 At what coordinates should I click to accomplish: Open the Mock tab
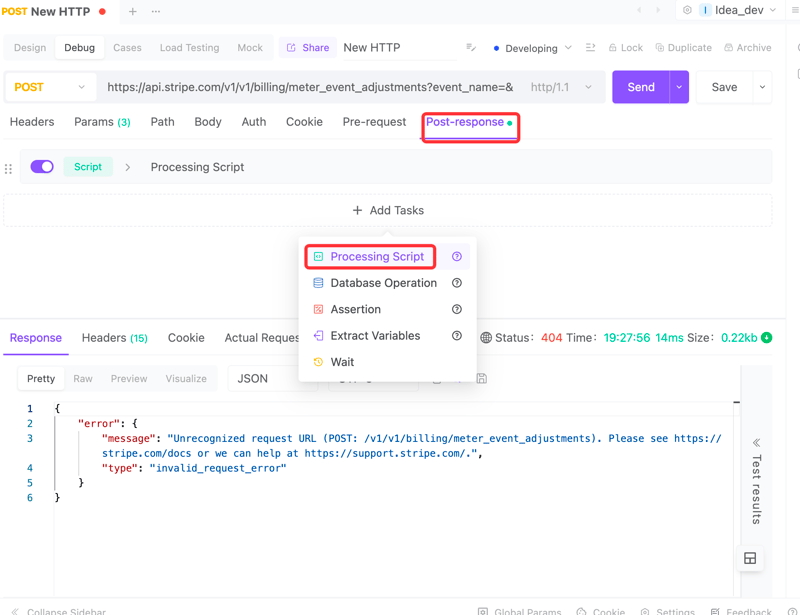250,48
